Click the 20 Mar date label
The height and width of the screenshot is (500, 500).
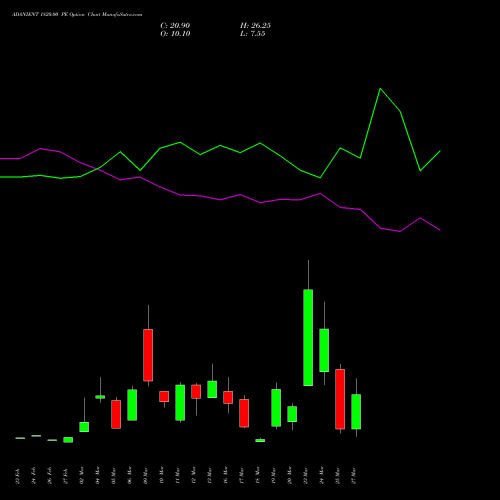pos(290,476)
